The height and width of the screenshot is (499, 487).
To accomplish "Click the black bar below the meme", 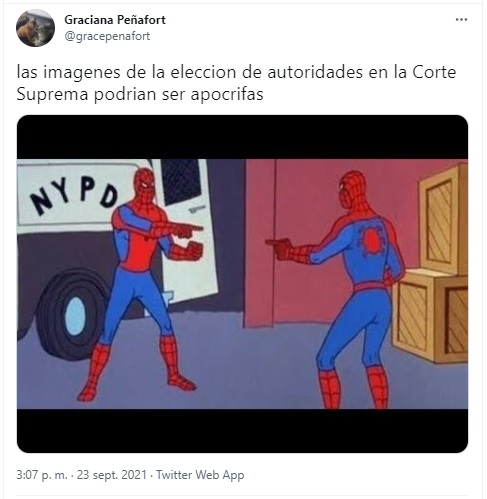I will 242,430.
